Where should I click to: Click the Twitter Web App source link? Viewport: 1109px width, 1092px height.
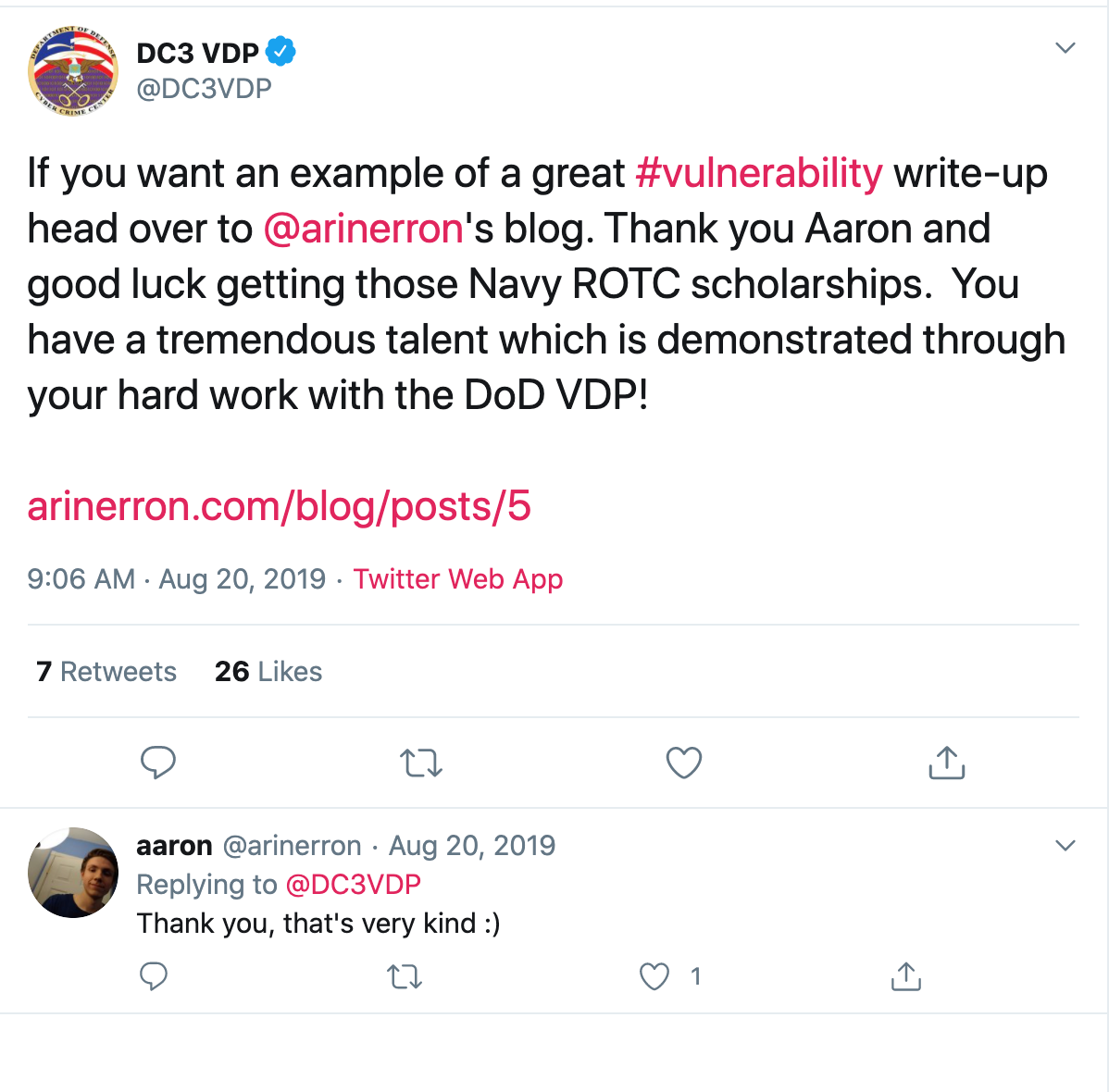(457, 579)
